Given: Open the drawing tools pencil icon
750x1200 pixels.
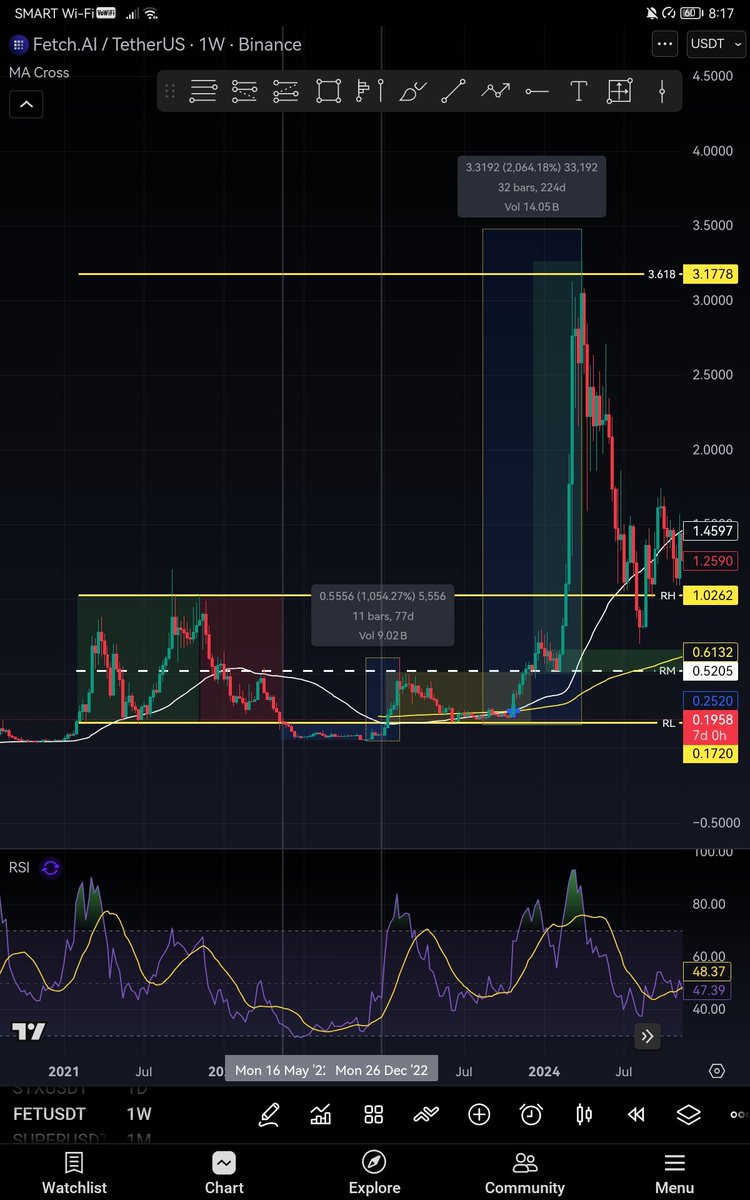Looking at the screenshot, I should click(269, 1114).
